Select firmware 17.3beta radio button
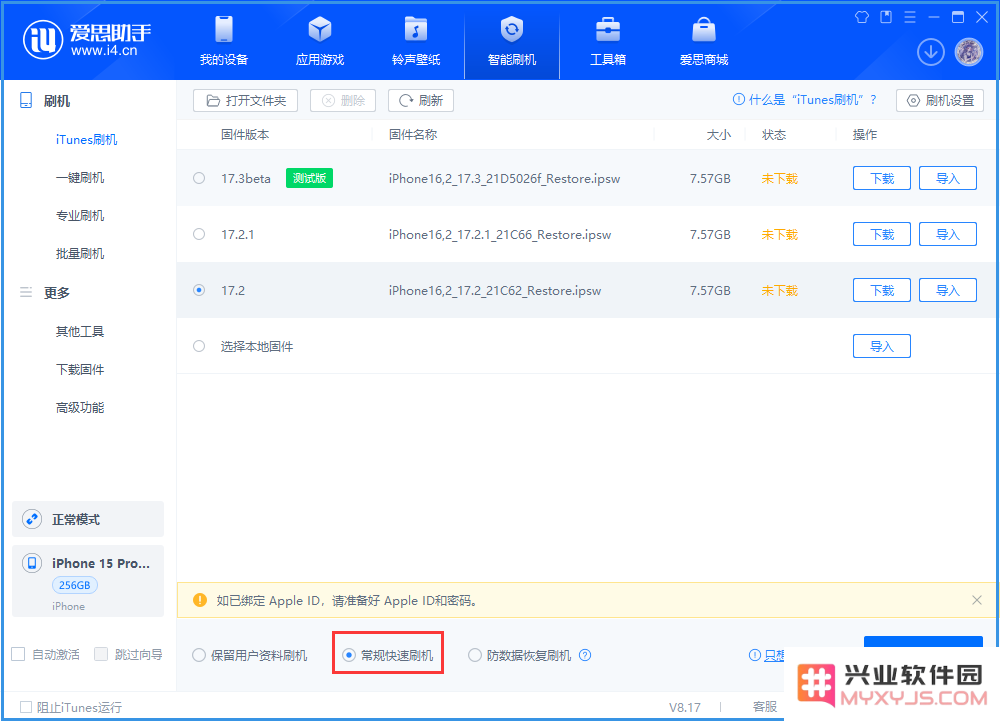 pos(199,178)
